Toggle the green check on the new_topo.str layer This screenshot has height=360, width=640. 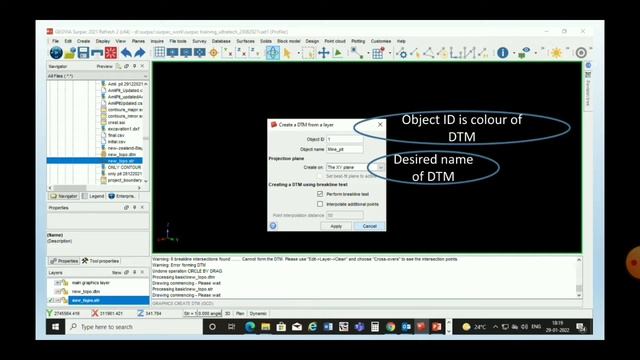(x=51, y=300)
